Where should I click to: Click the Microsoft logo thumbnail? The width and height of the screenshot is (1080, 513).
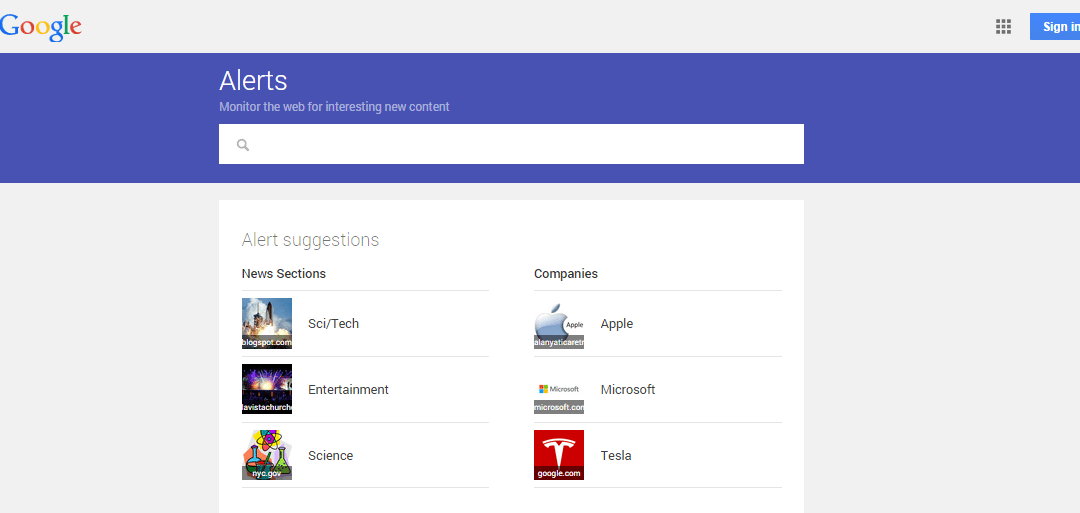(x=559, y=389)
